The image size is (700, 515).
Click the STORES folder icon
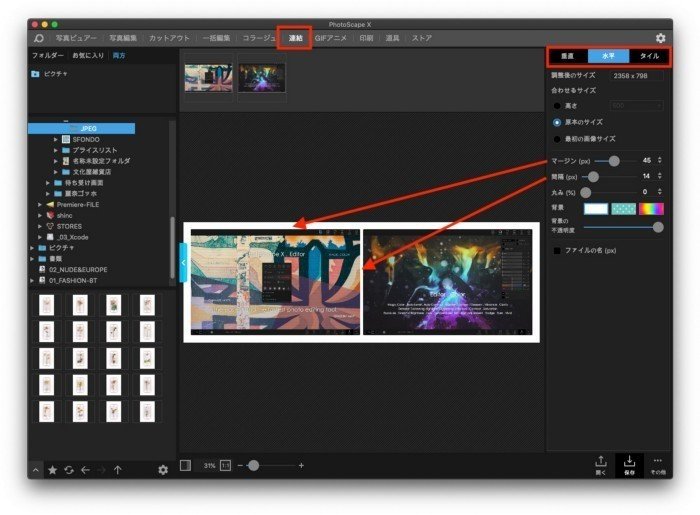coord(50,226)
